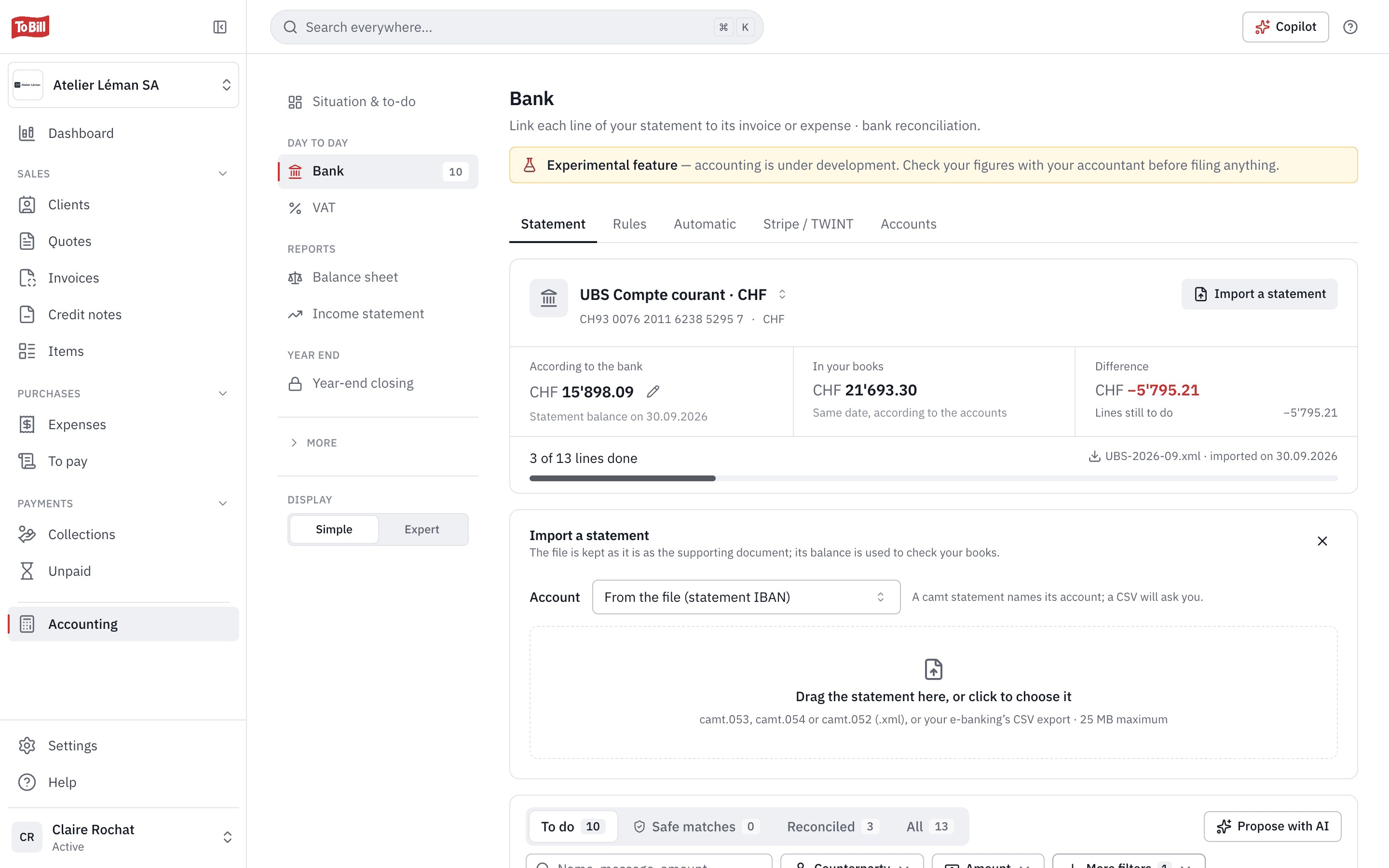
Task: Click Import a statement button
Action: [1259, 294]
